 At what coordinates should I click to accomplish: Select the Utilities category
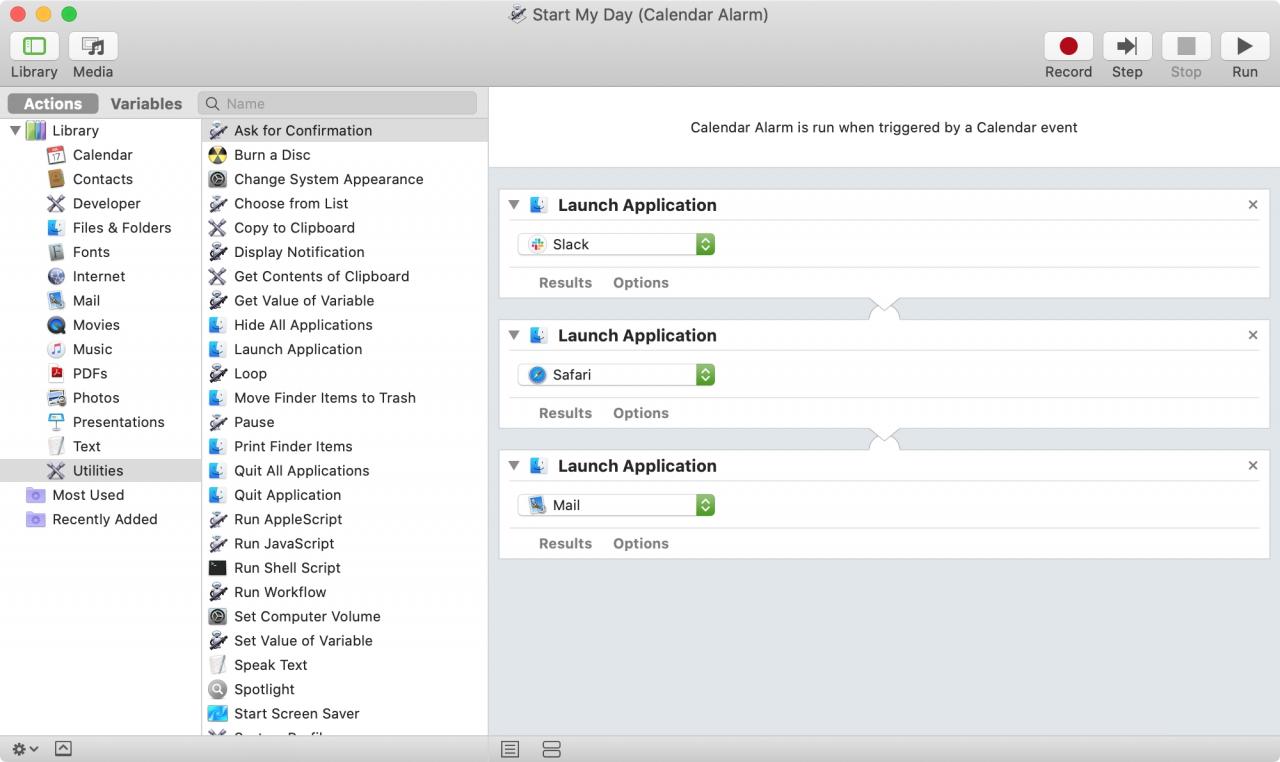tap(100, 470)
